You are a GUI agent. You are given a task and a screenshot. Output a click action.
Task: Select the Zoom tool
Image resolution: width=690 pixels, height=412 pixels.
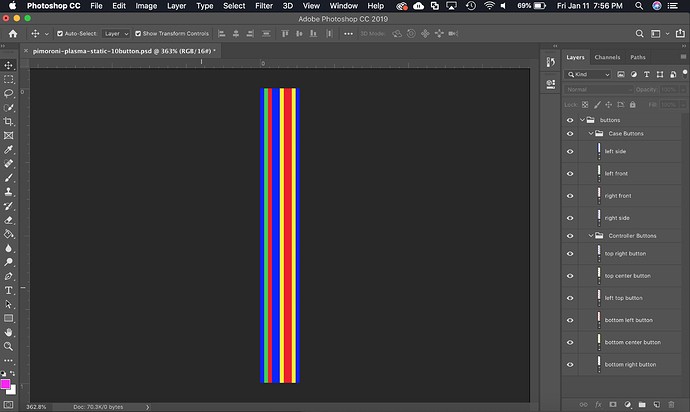coord(8,346)
